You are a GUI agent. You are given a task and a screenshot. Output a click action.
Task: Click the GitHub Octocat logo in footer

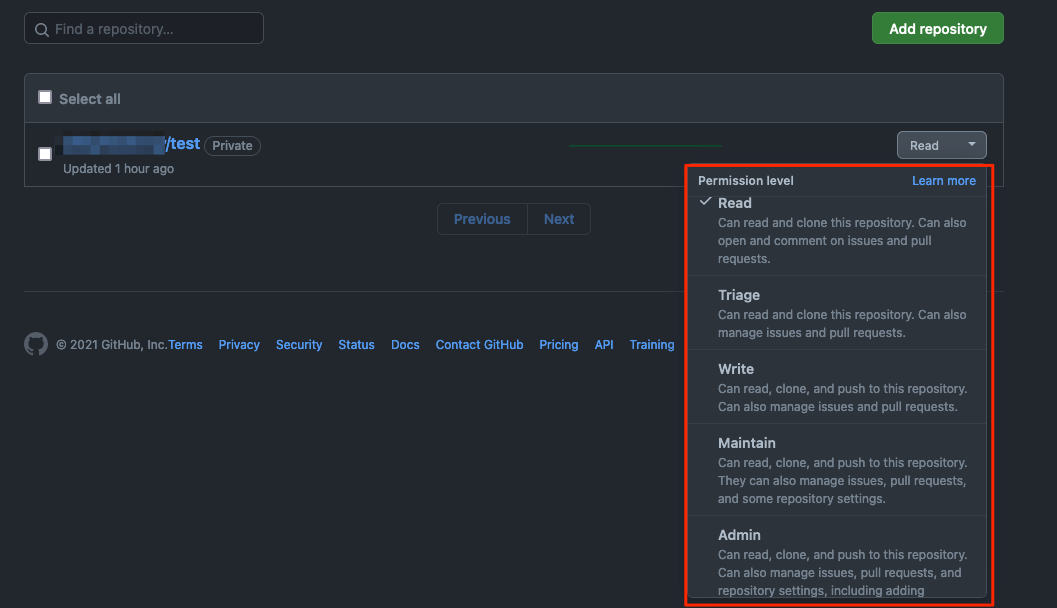[x=36, y=345]
